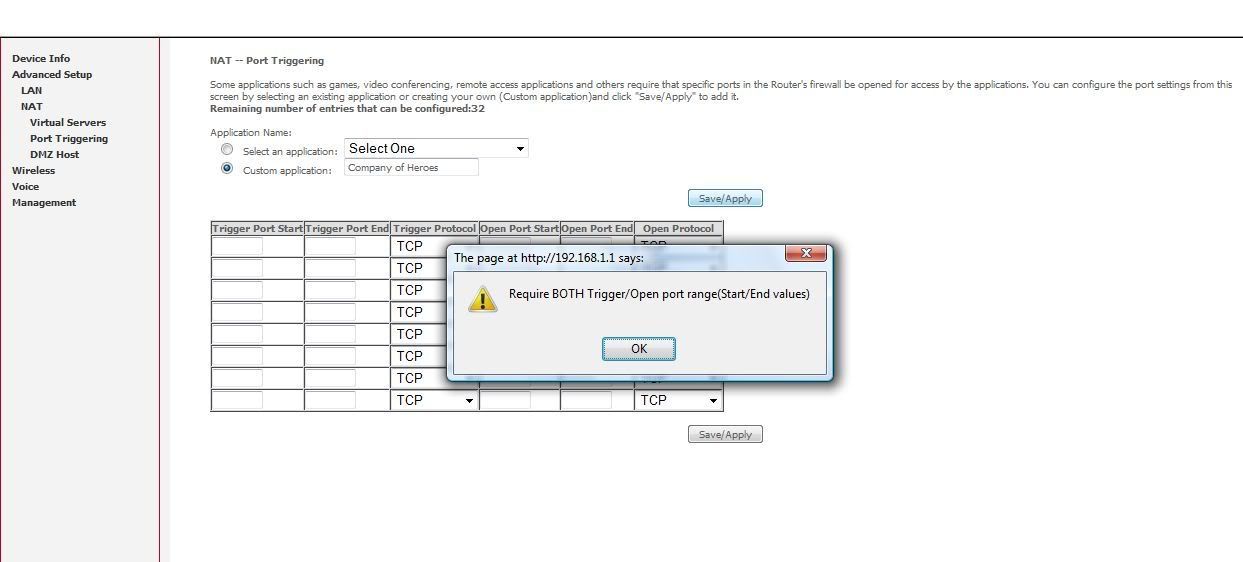The image size is (1243, 562).
Task: Select the NAT sidebar item
Action: coord(32,106)
